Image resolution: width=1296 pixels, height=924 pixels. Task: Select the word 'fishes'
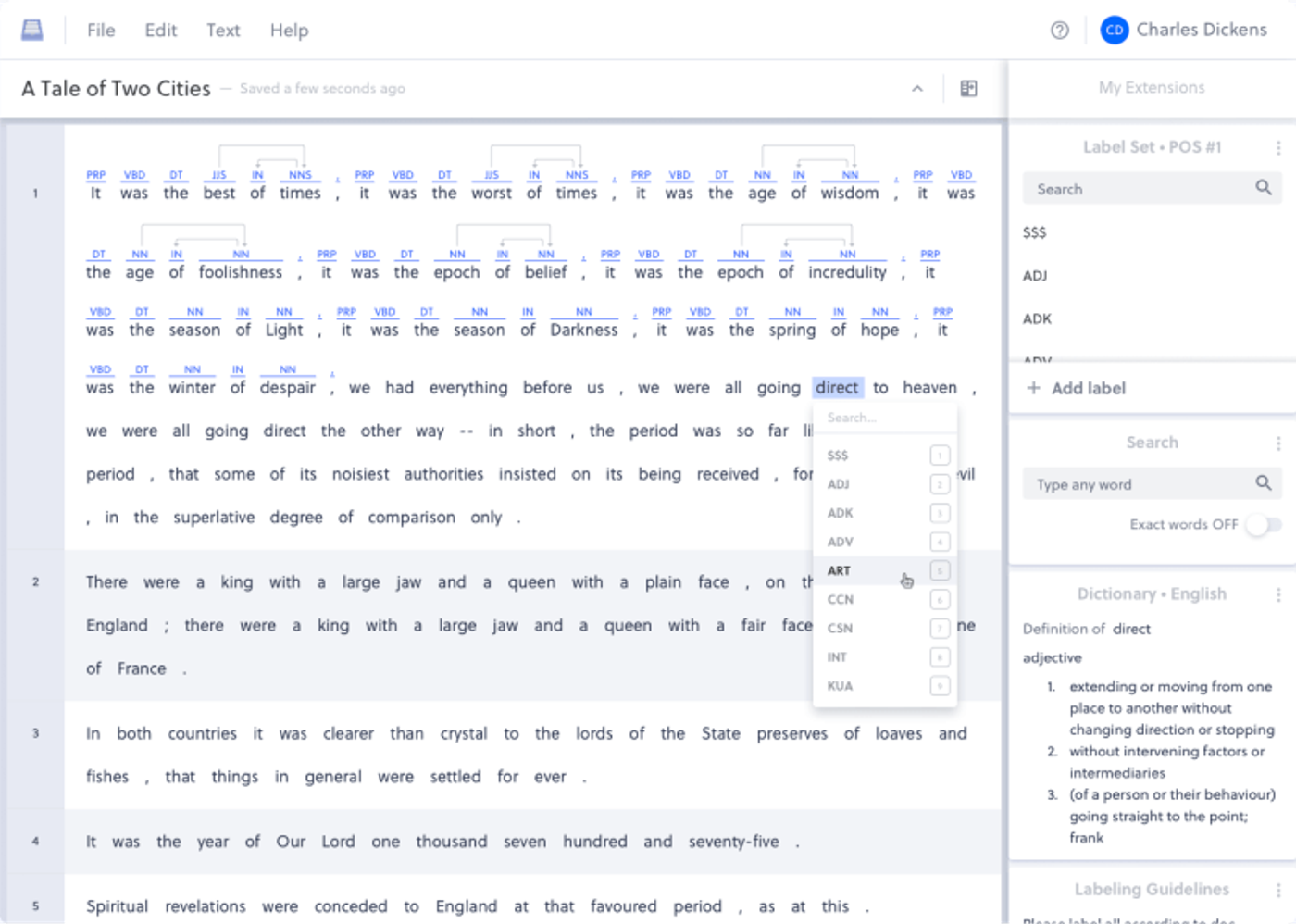[x=107, y=777]
